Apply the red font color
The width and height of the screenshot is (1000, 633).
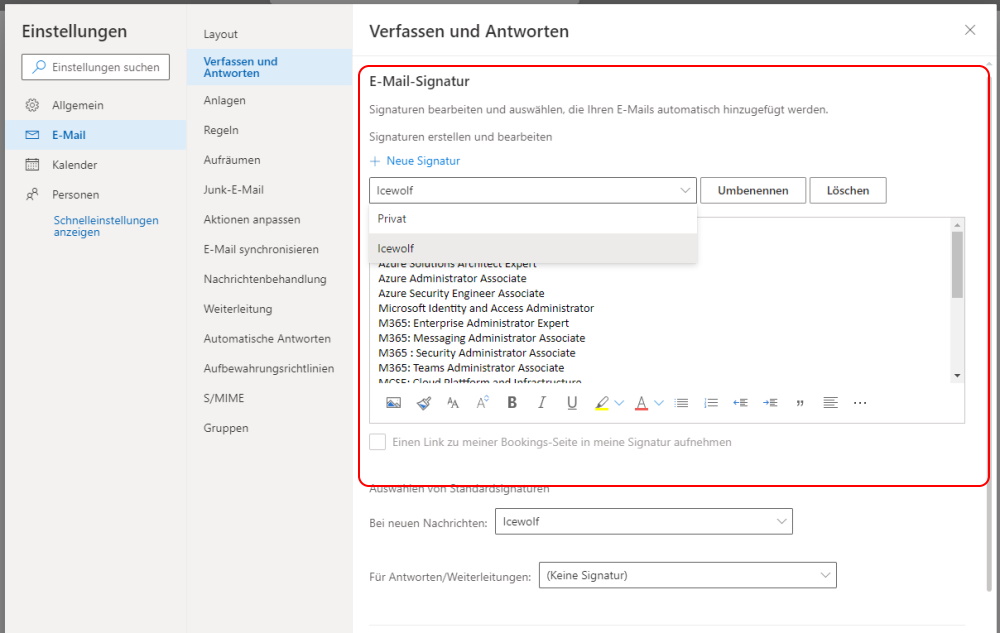click(x=642, y=403)
